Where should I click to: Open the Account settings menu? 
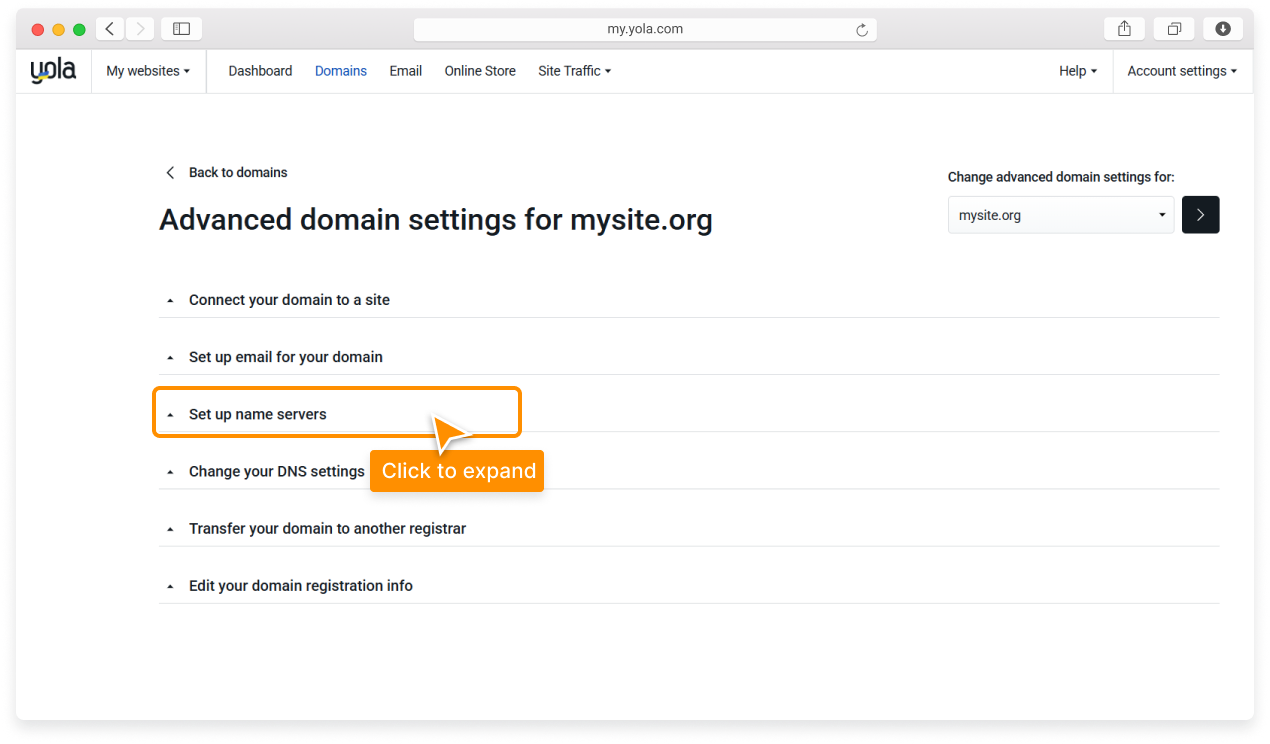point(1181,71)
